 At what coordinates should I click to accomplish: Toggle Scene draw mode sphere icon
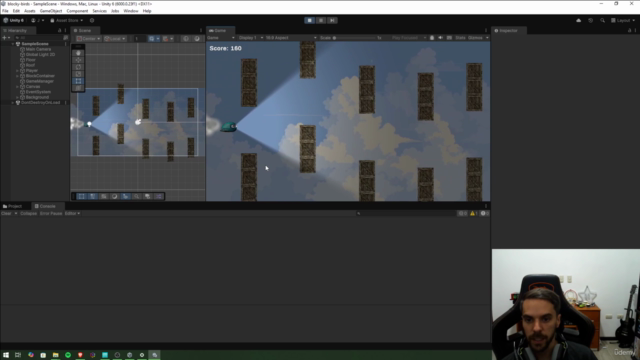(197, 39)
